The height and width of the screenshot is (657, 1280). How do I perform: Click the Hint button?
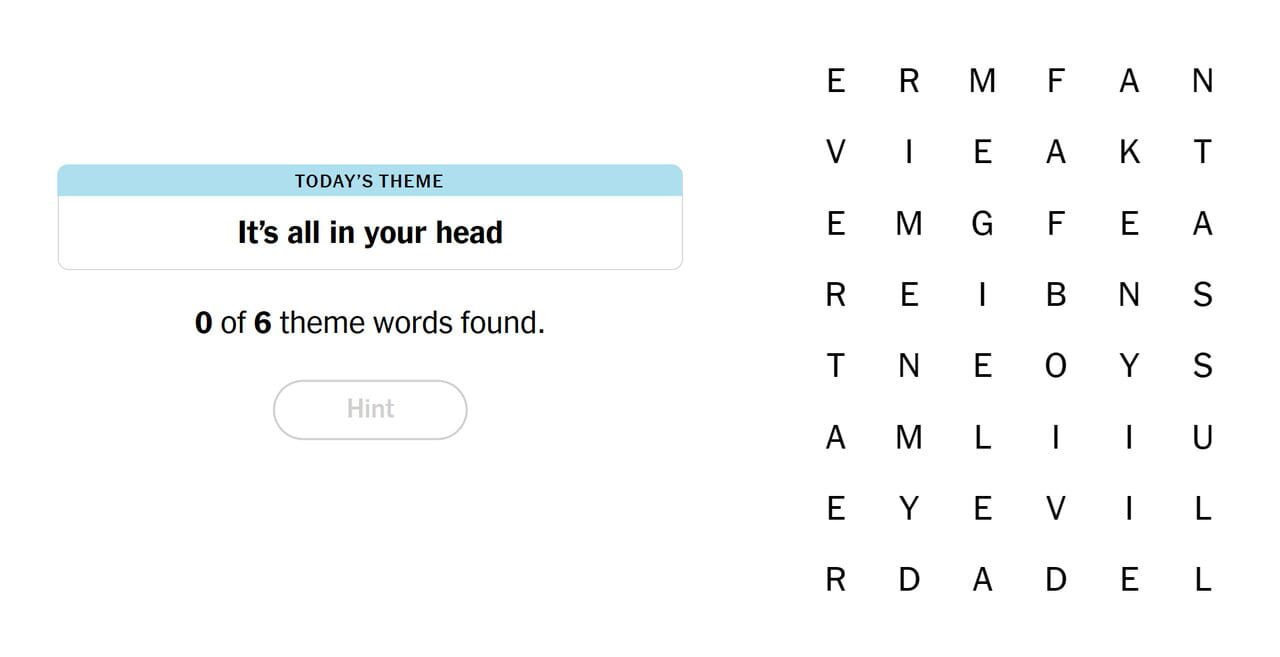[370, 409]
